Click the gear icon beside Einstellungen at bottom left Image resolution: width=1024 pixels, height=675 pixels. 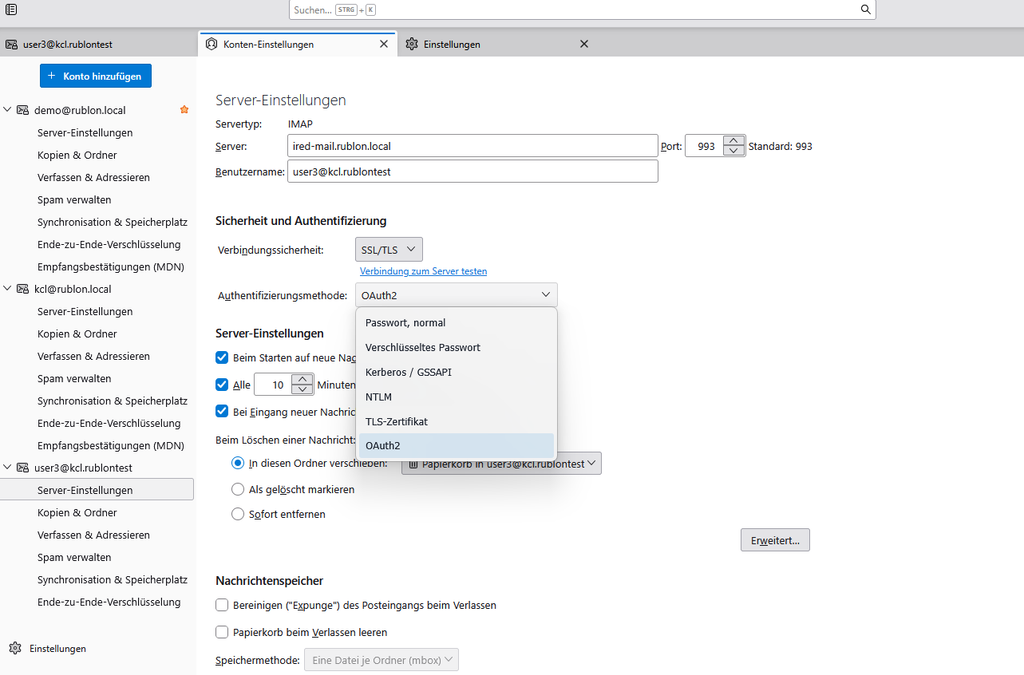coord(15,648)
